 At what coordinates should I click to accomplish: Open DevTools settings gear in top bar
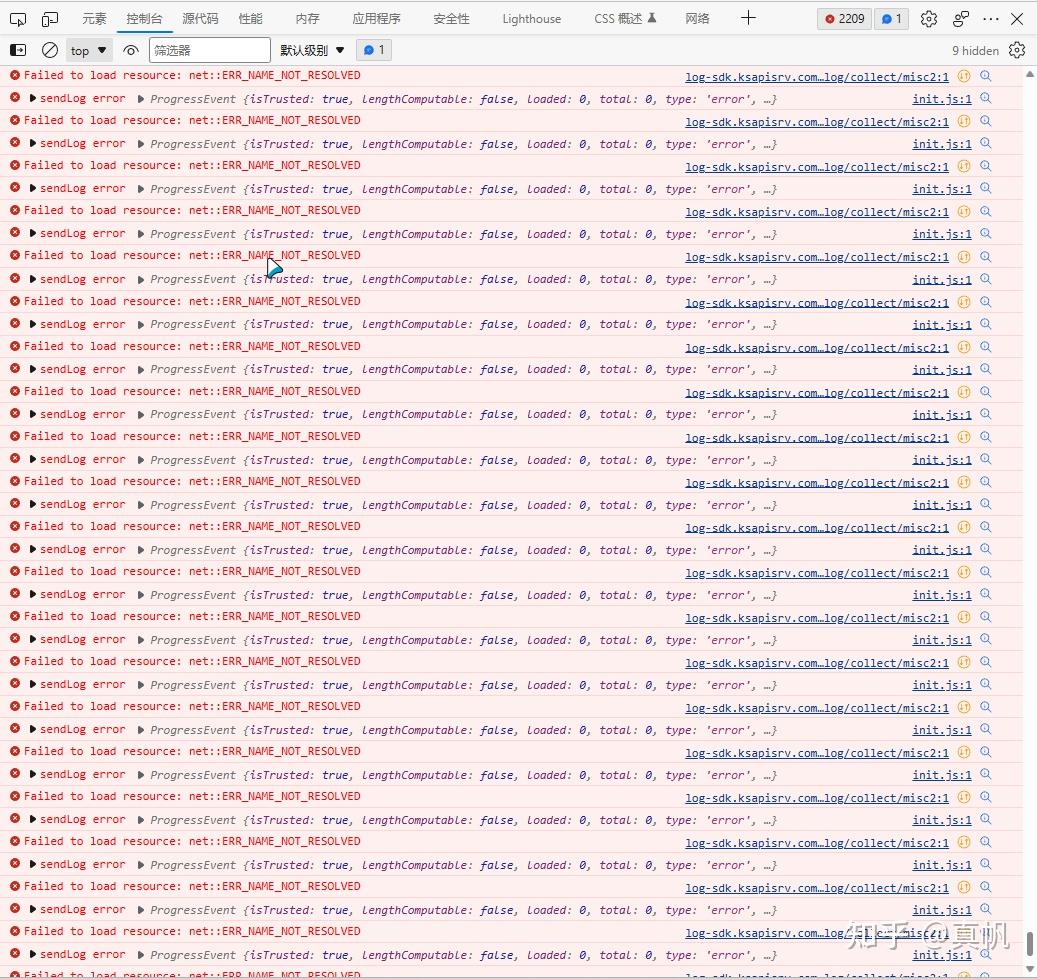point(928,18)
